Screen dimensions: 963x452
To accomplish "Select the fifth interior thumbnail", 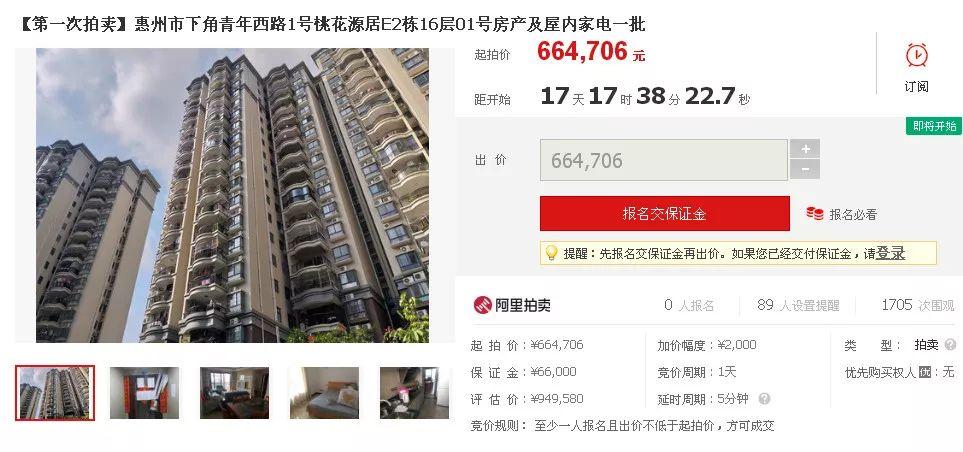I will (x=414, y=393).
